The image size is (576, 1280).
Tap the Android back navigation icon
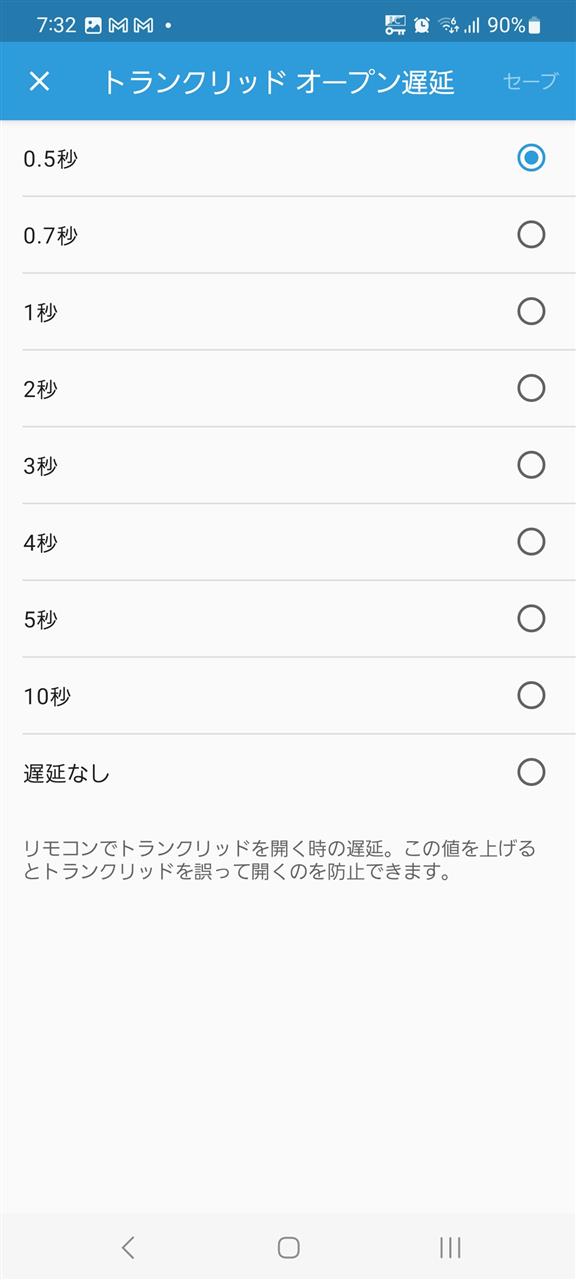tap(127, 1246)
